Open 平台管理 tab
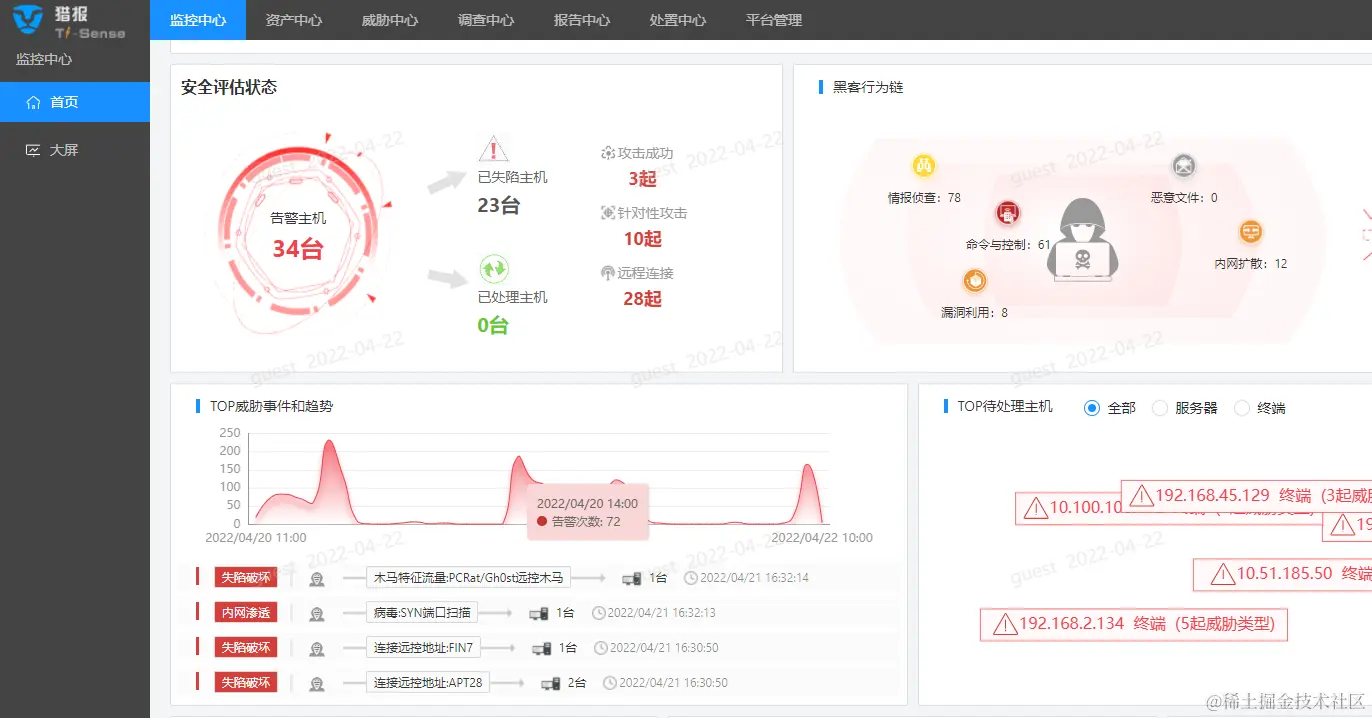Viewport: 1372px width, 718px height. tap(774, 20)
